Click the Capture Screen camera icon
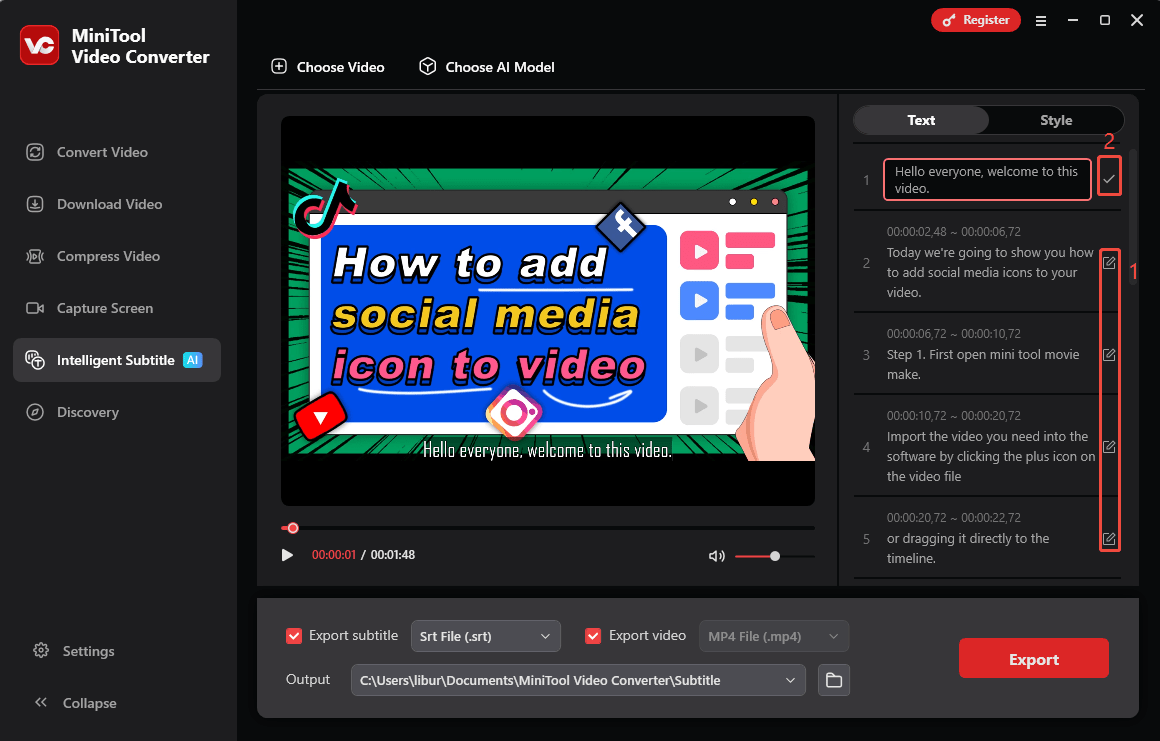The height and width of the screenshot is (741, 1160). point(35,308)
